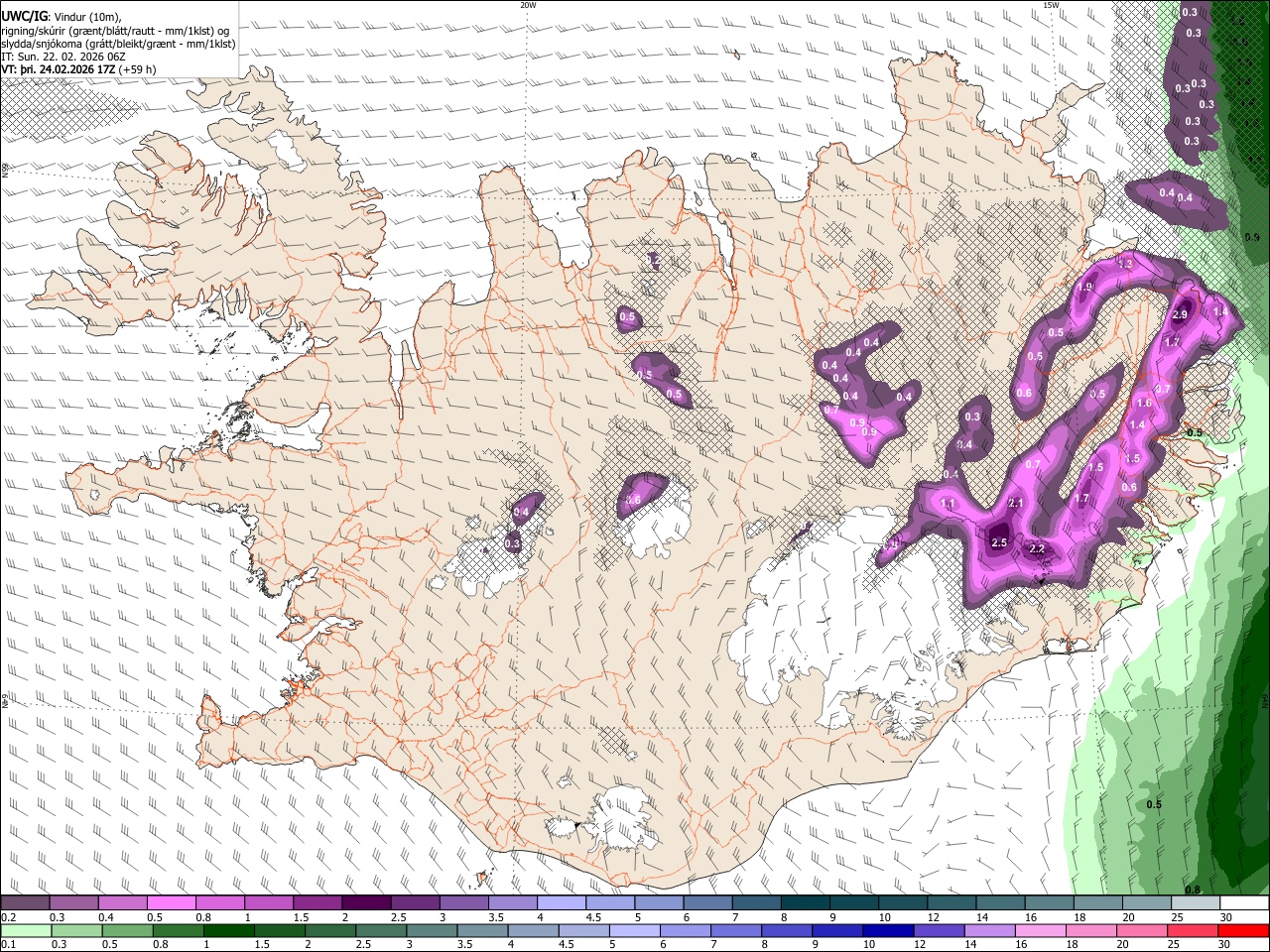Select top legend swatch between 4 and 4.5
This screenshot has width=1270, height=952.
pyautogui.click(x=562, y=903)
